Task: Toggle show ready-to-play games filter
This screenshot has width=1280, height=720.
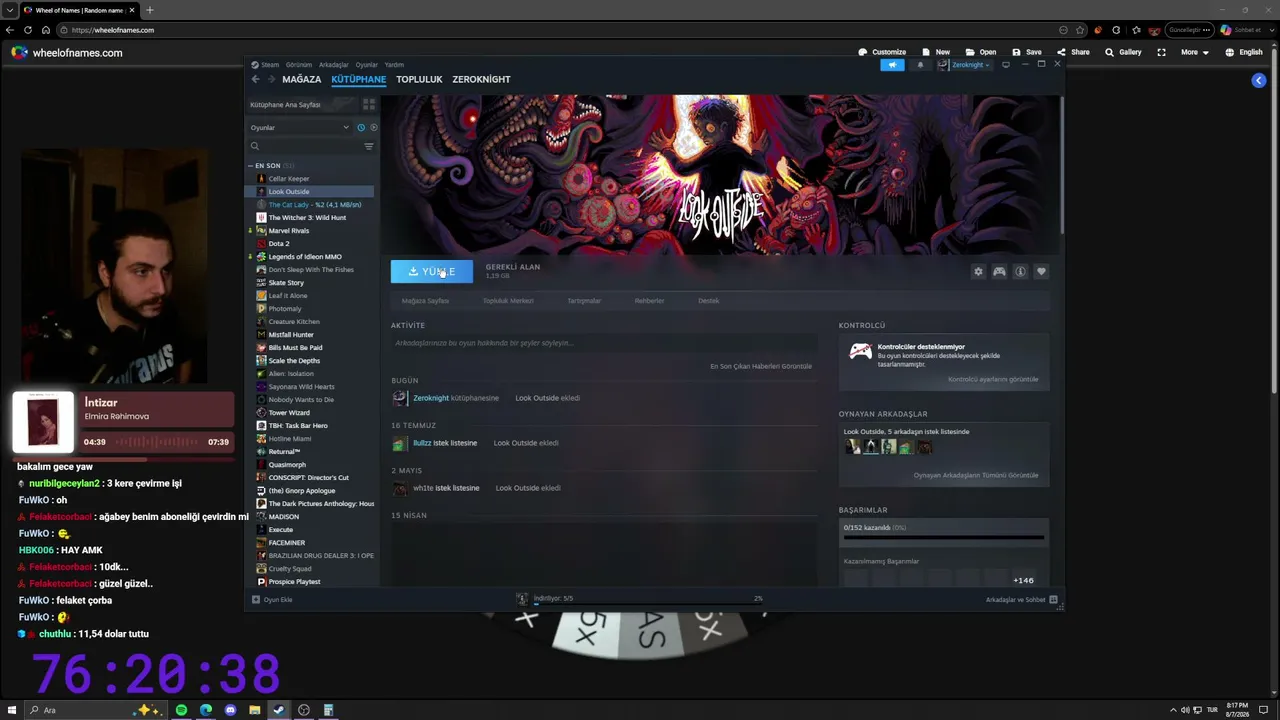Action: point(374,127)
